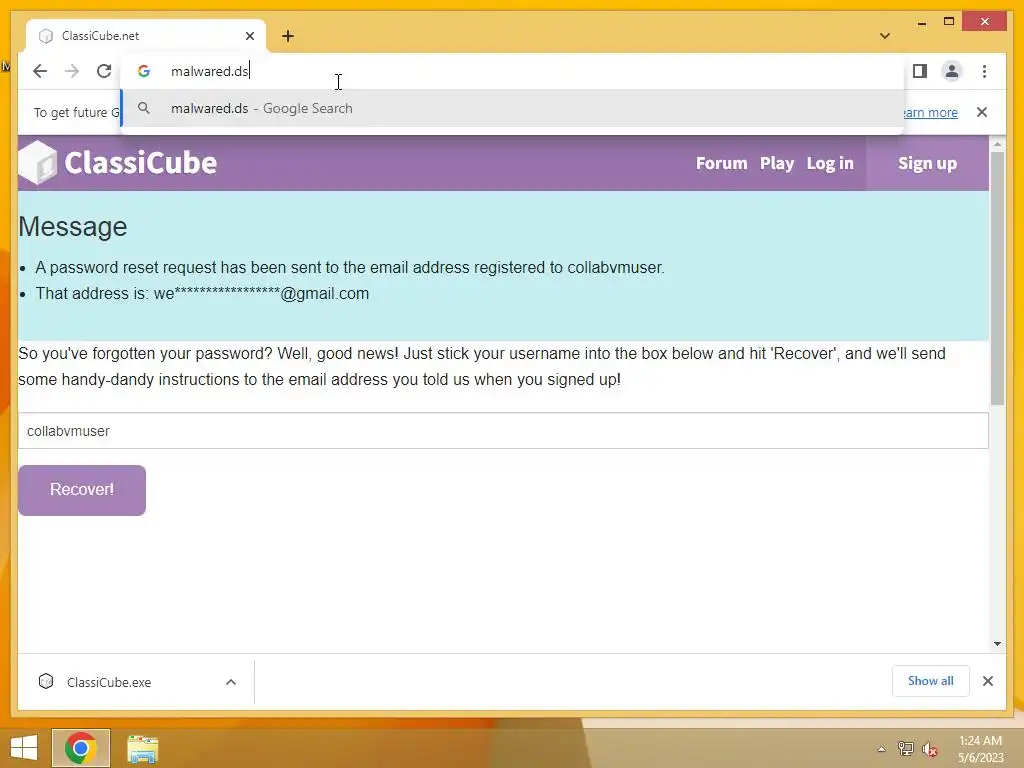This screenshot has width=1024, height=768.
Task: Click Show all downloads
Action: tap(931, 681)
